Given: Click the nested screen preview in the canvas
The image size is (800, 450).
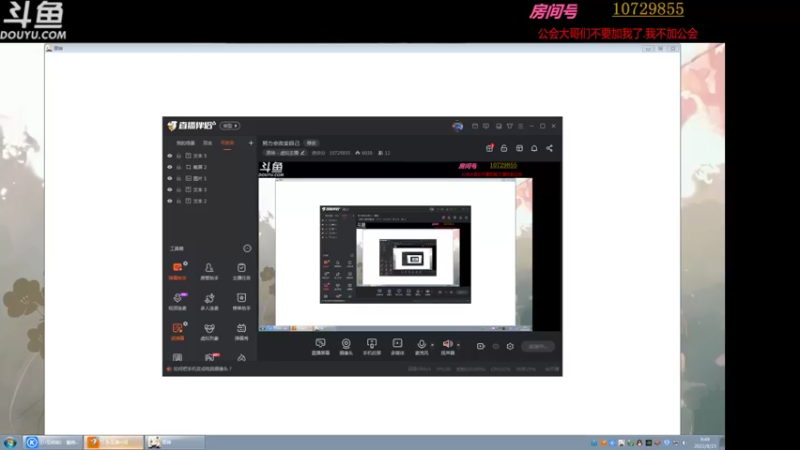Looking at the screenshot, I should coord(395,254).
